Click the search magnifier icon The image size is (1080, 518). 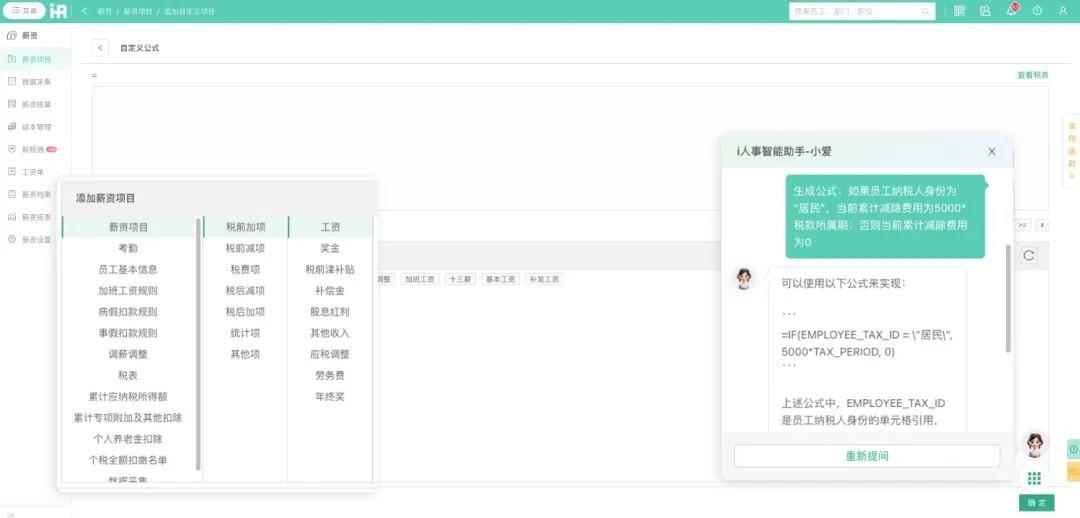(x=925, y=11)
